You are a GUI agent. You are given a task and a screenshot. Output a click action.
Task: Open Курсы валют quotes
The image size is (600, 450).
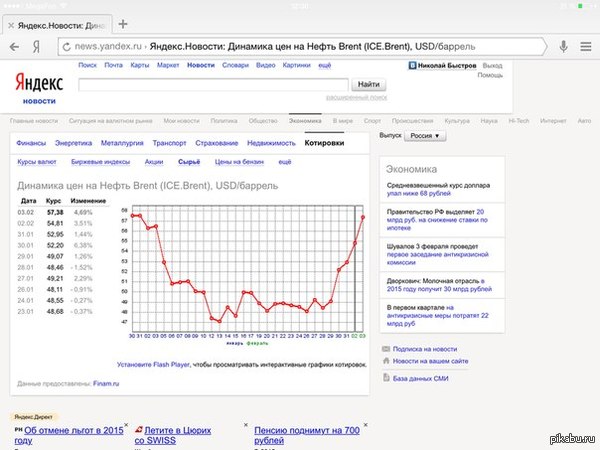point(37,162)
